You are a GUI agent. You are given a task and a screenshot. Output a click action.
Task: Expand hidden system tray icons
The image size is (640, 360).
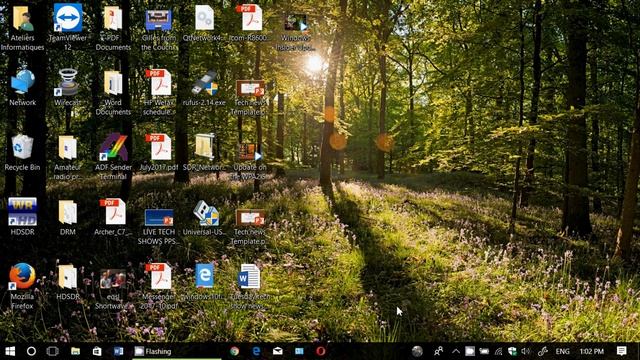pyautogui.click(x=456, y=351)
